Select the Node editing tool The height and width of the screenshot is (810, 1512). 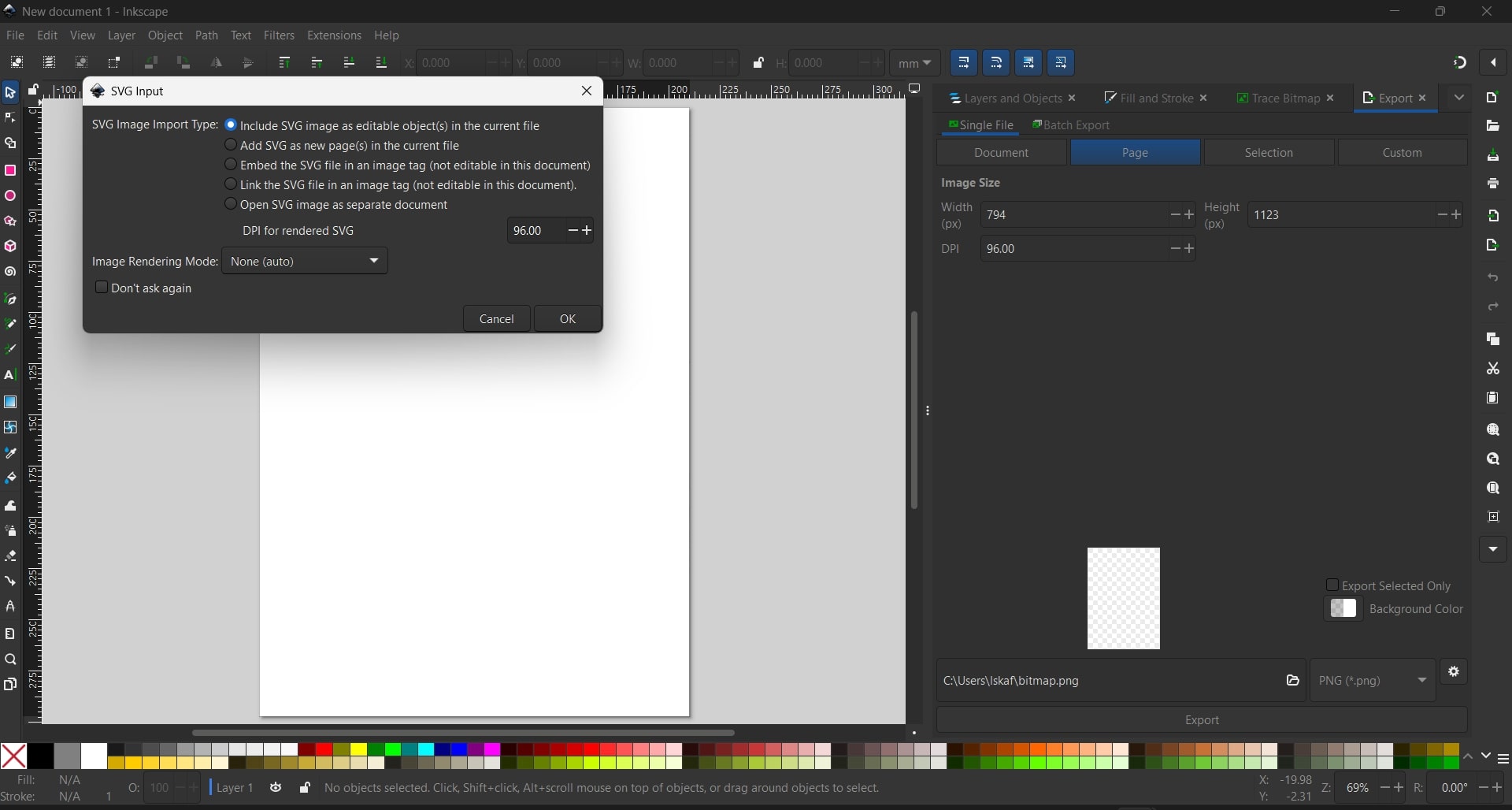(10, 118)
